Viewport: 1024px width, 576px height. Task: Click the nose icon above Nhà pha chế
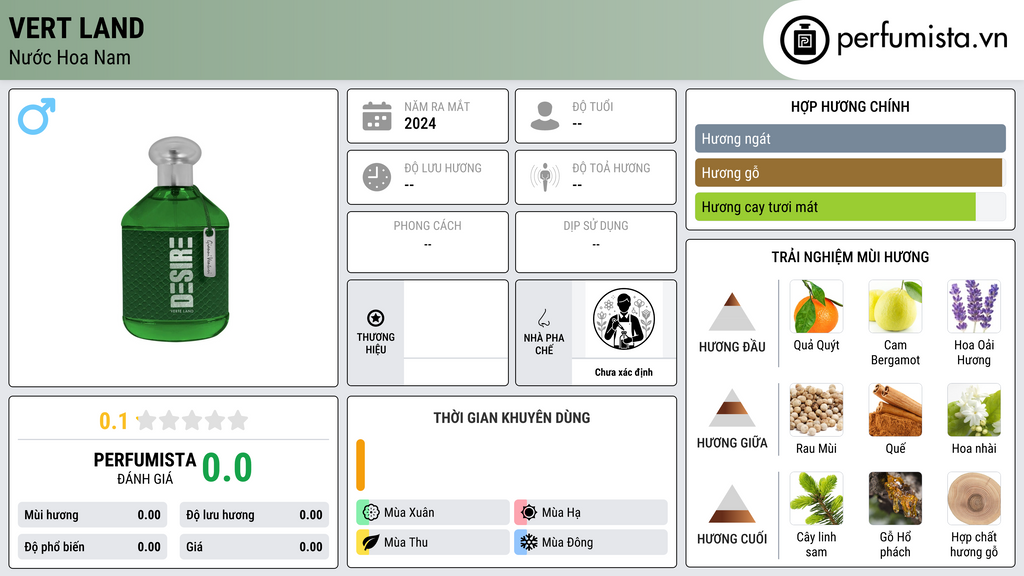tap(543, 318)
